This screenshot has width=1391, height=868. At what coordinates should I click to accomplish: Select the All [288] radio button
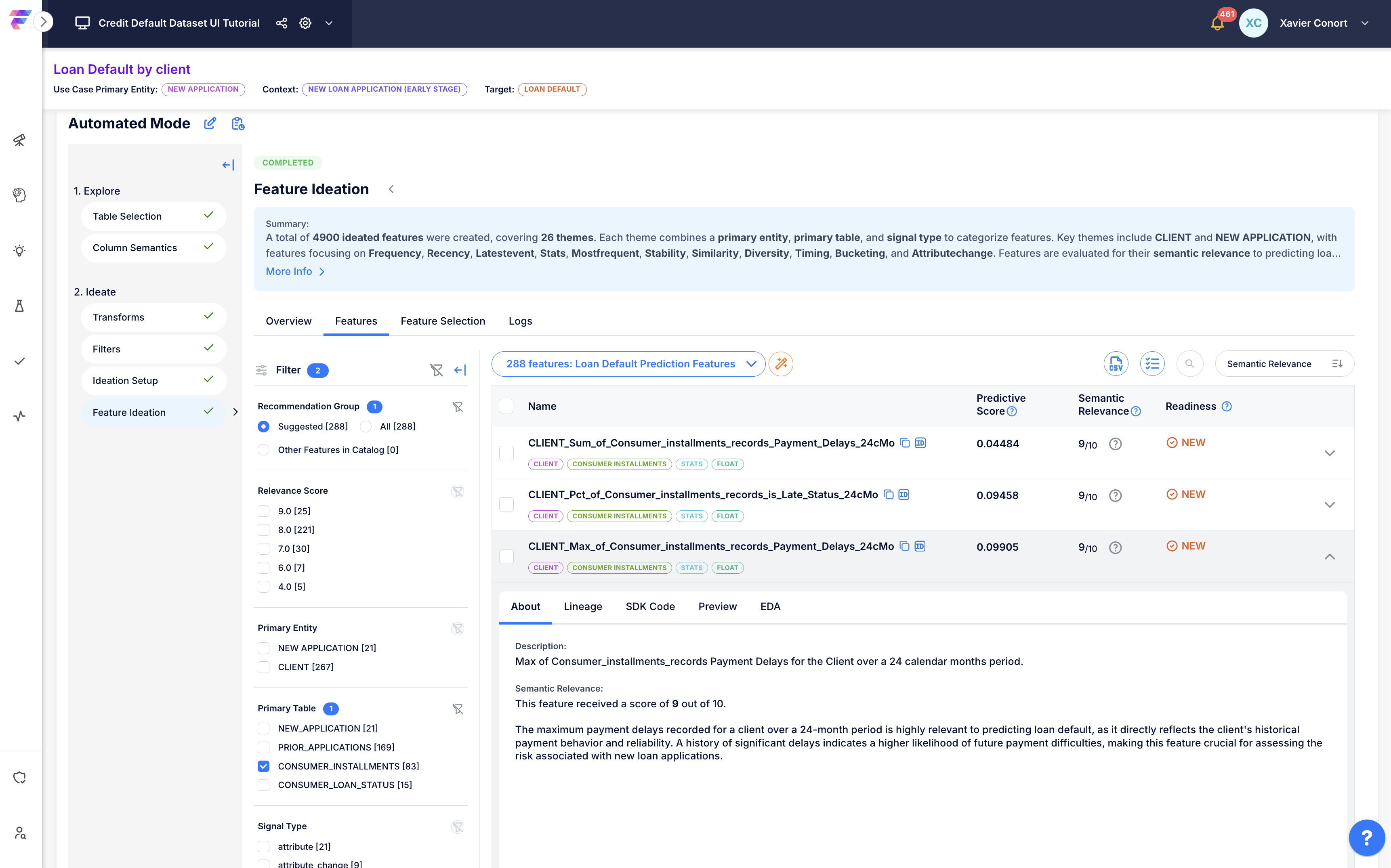coord(366,427)
